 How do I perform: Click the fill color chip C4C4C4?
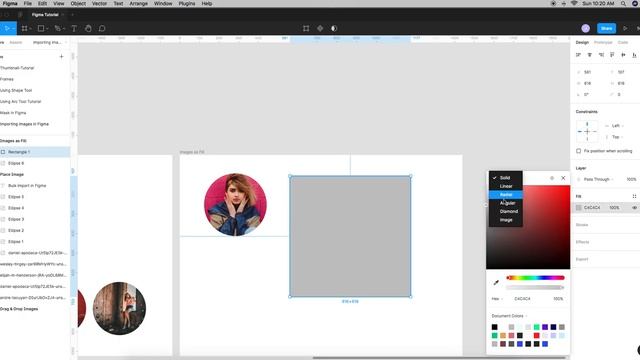[578, 208]
